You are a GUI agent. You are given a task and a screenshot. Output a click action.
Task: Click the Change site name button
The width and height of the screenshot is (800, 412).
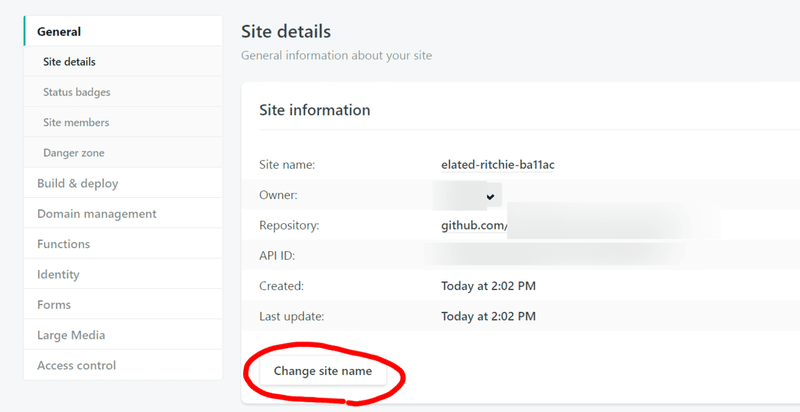(323, 371)
